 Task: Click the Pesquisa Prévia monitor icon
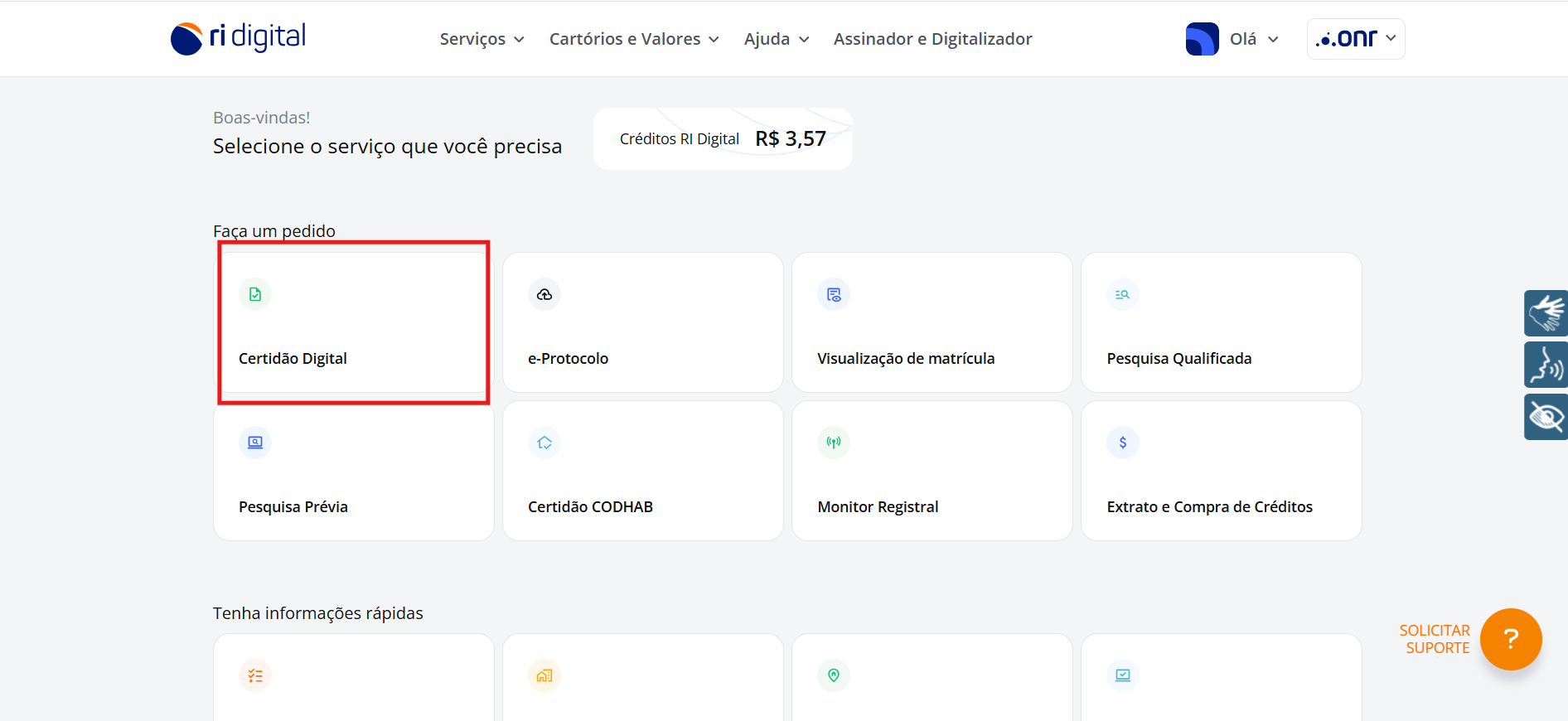255,443
